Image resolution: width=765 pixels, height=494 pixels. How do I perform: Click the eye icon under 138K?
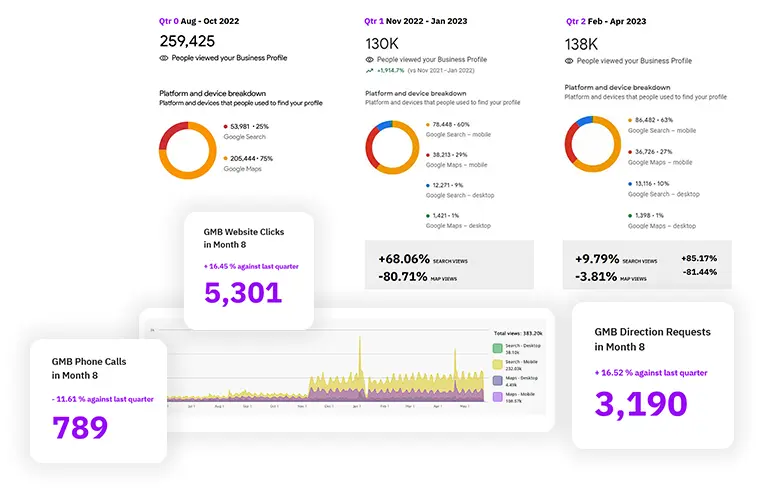[569, 61]
